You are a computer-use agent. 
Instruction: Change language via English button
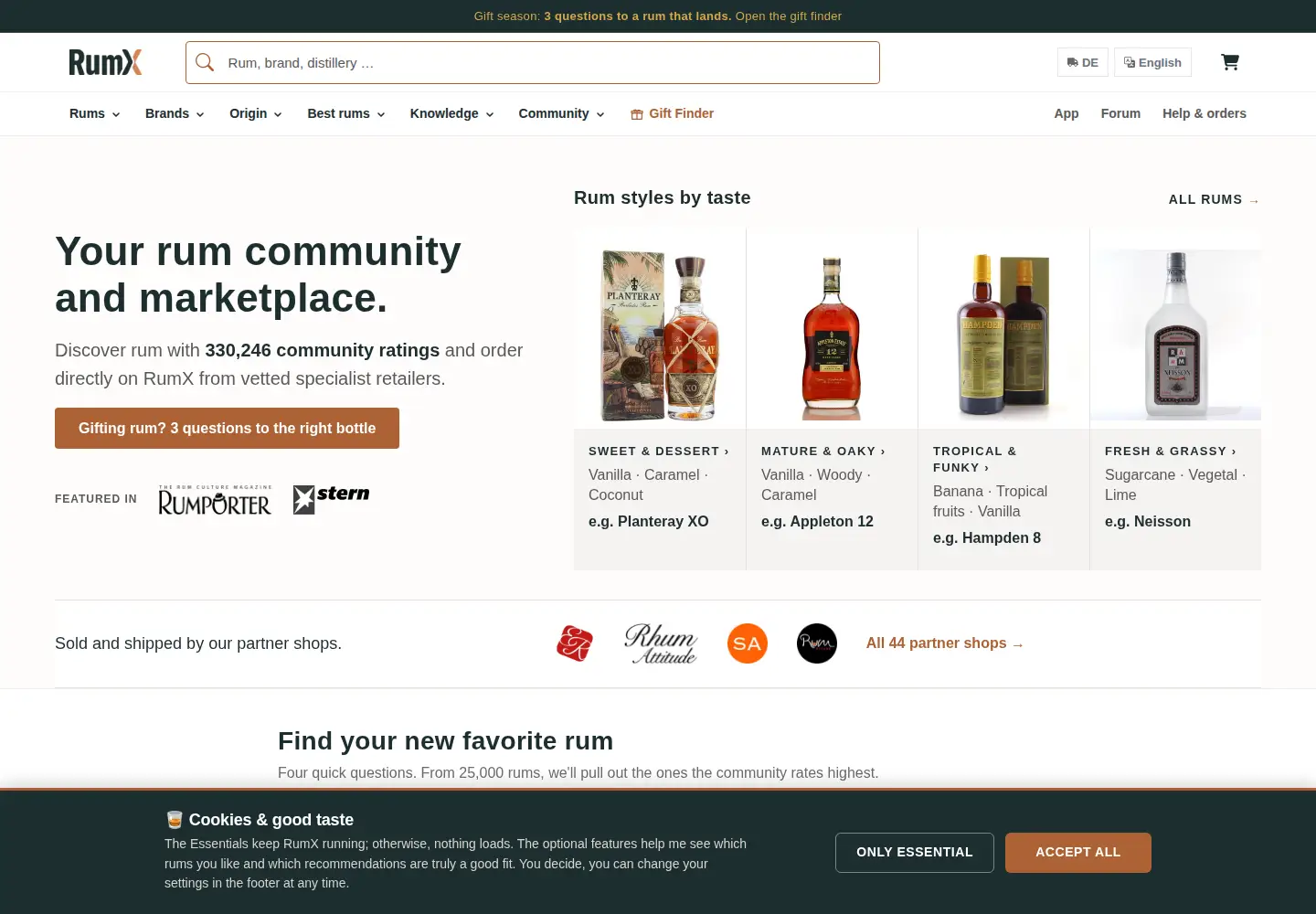(x=1152, y=62)
